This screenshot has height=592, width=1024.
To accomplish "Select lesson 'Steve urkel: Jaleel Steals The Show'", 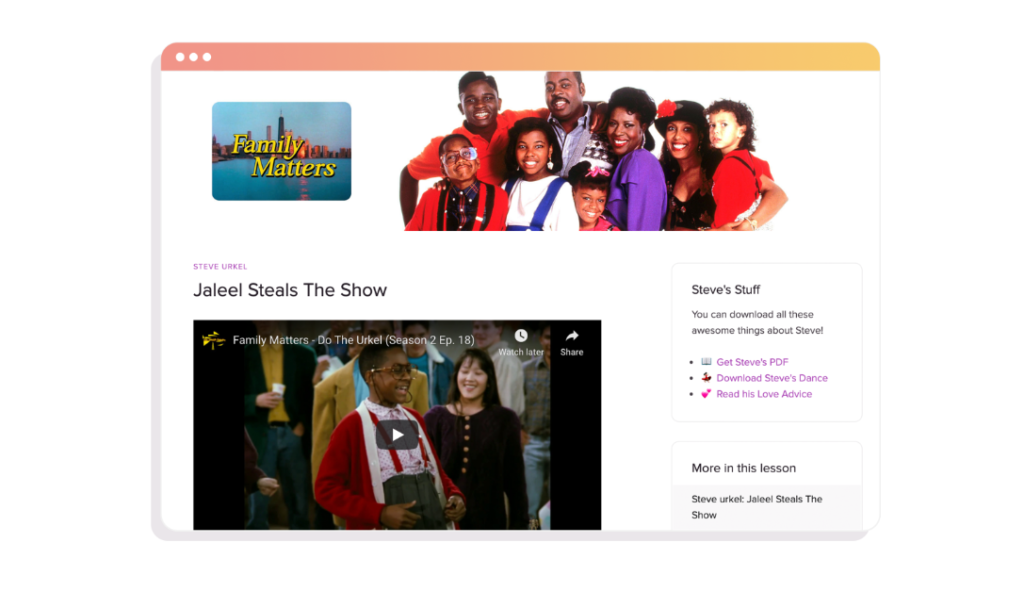I will pos(757,507).
